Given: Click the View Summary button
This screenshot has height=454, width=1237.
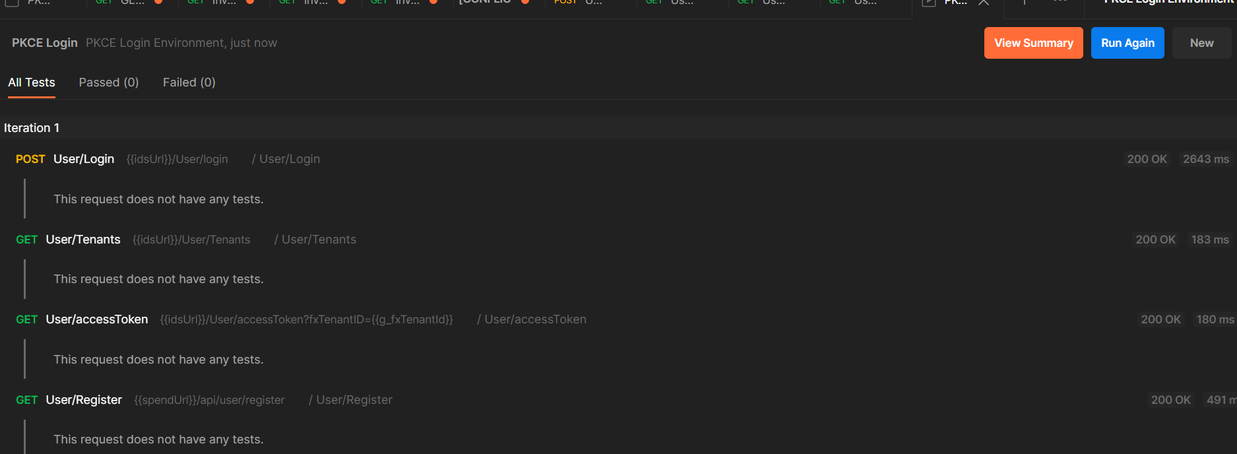Looking at the screenshot, I should click(x=1033, y=43).
